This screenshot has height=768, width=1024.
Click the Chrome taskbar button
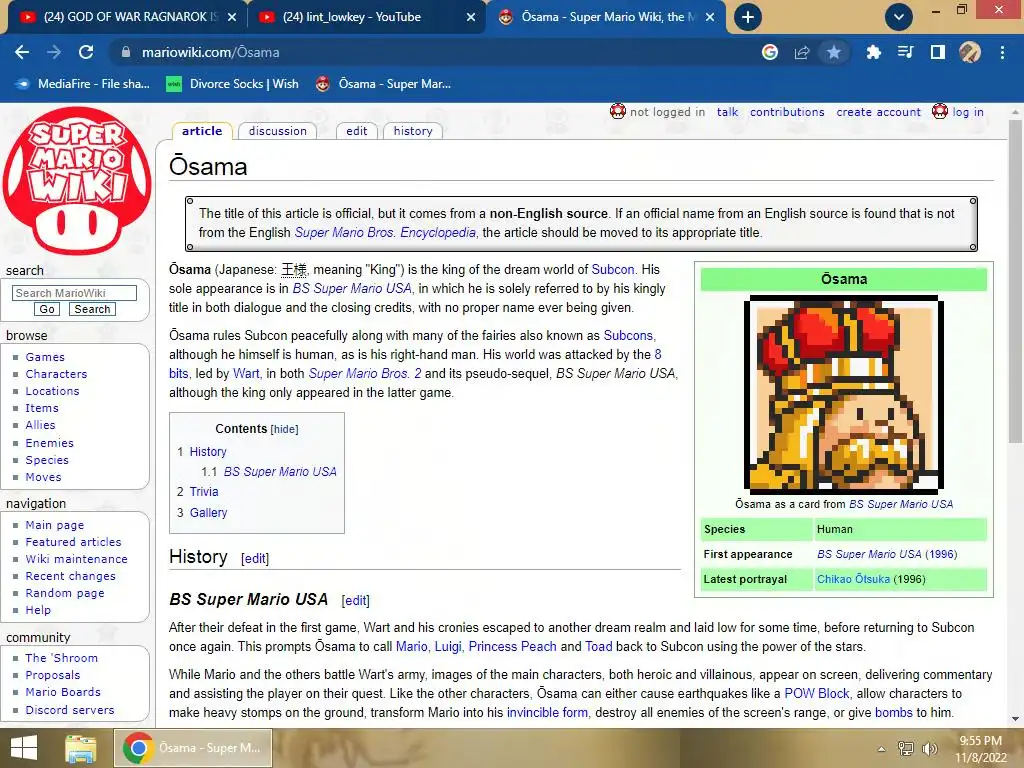[x=193, y=748]
